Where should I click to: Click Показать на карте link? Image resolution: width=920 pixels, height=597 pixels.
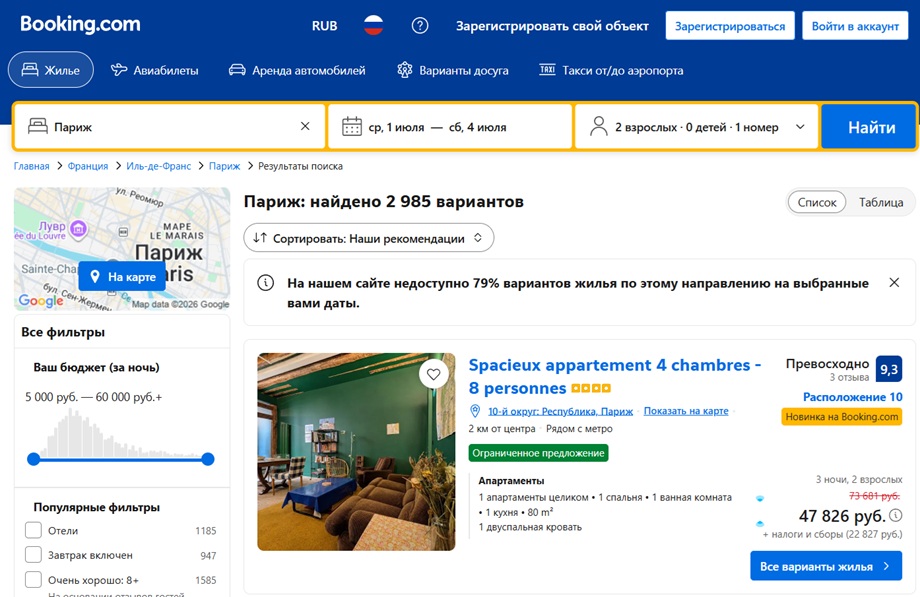pyautogui.click(x=686, y=411)
